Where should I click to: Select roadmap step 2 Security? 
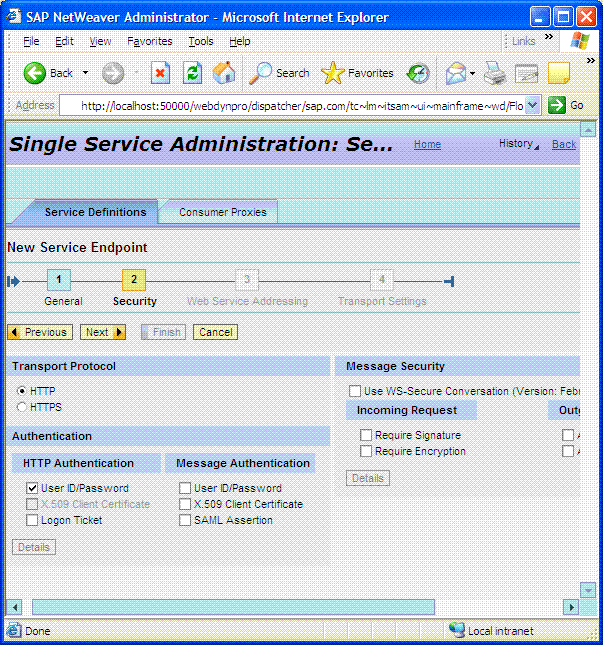pos(134,280)
